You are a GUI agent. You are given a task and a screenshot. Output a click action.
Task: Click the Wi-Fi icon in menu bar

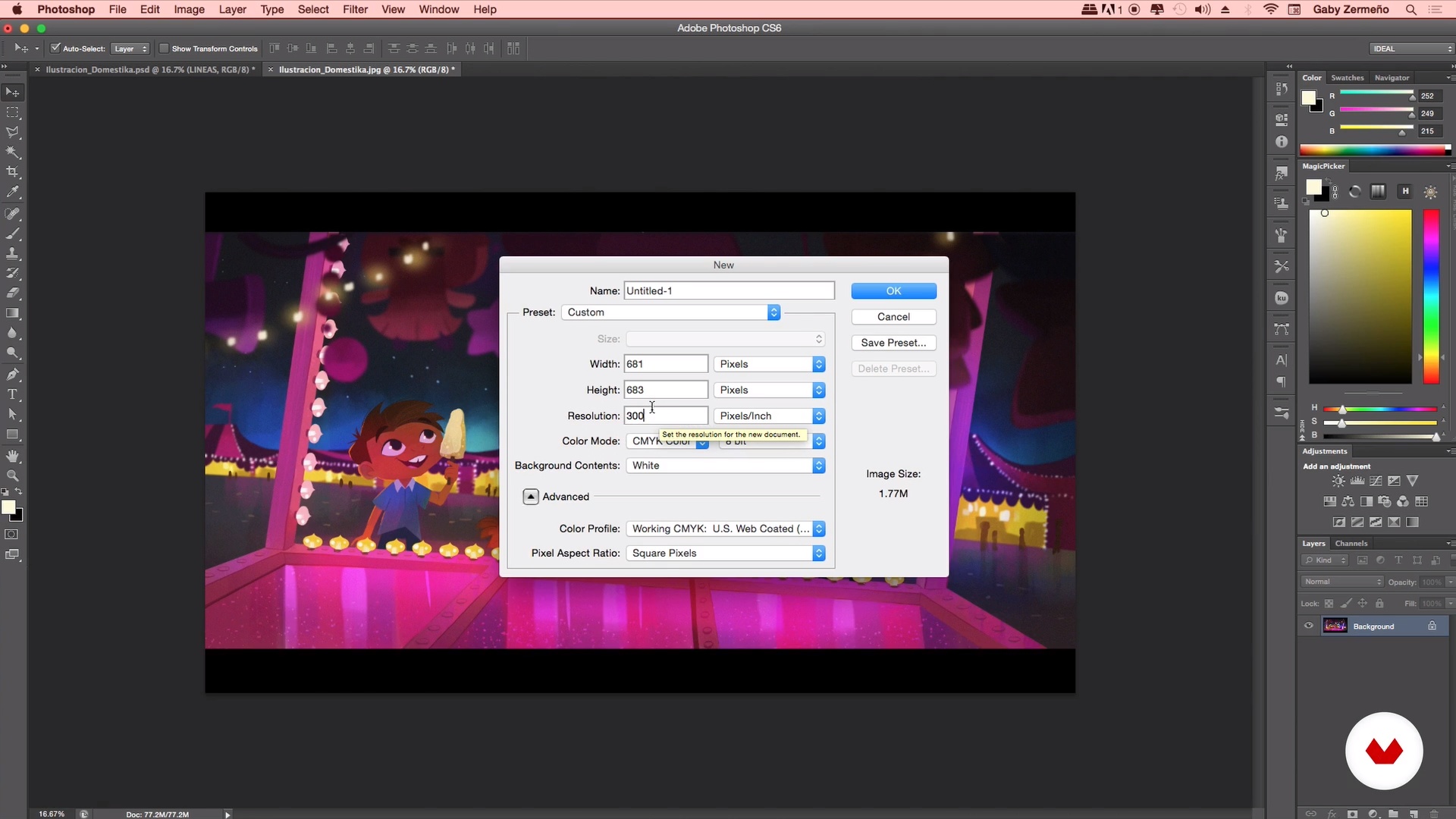click(x=1271, y=9)
